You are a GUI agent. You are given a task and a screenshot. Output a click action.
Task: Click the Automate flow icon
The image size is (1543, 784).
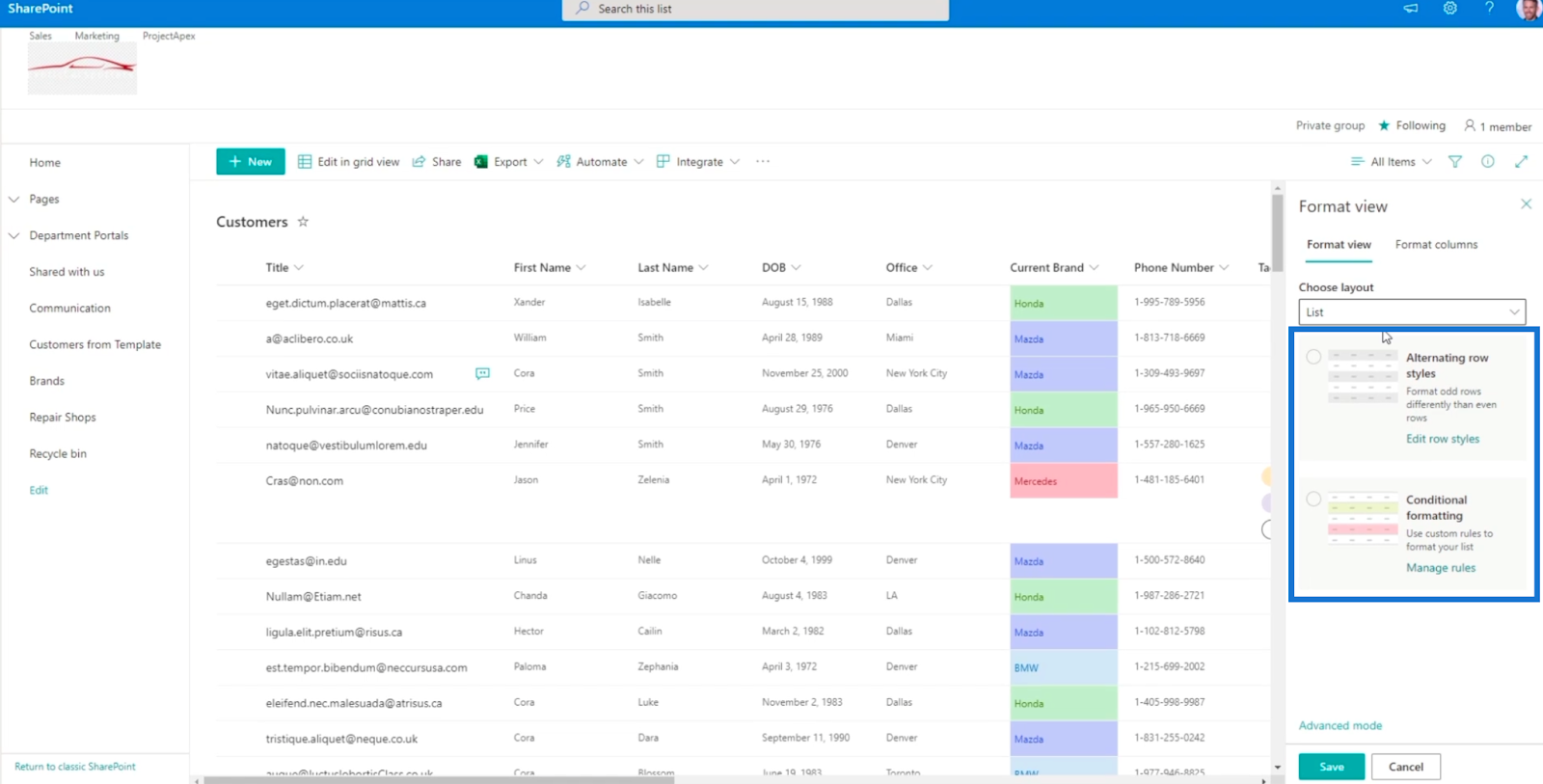[x=564, y=162]
